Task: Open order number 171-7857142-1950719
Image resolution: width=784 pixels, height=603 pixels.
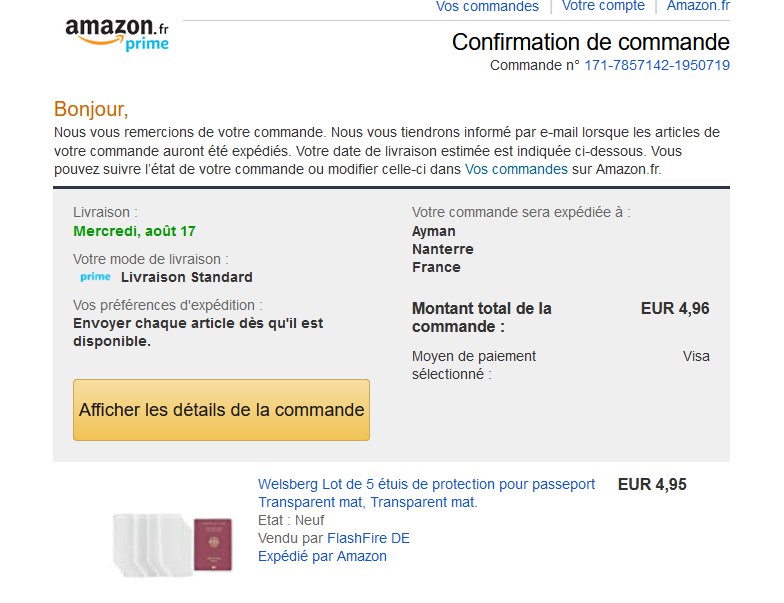Action: (x=657, y=66)
